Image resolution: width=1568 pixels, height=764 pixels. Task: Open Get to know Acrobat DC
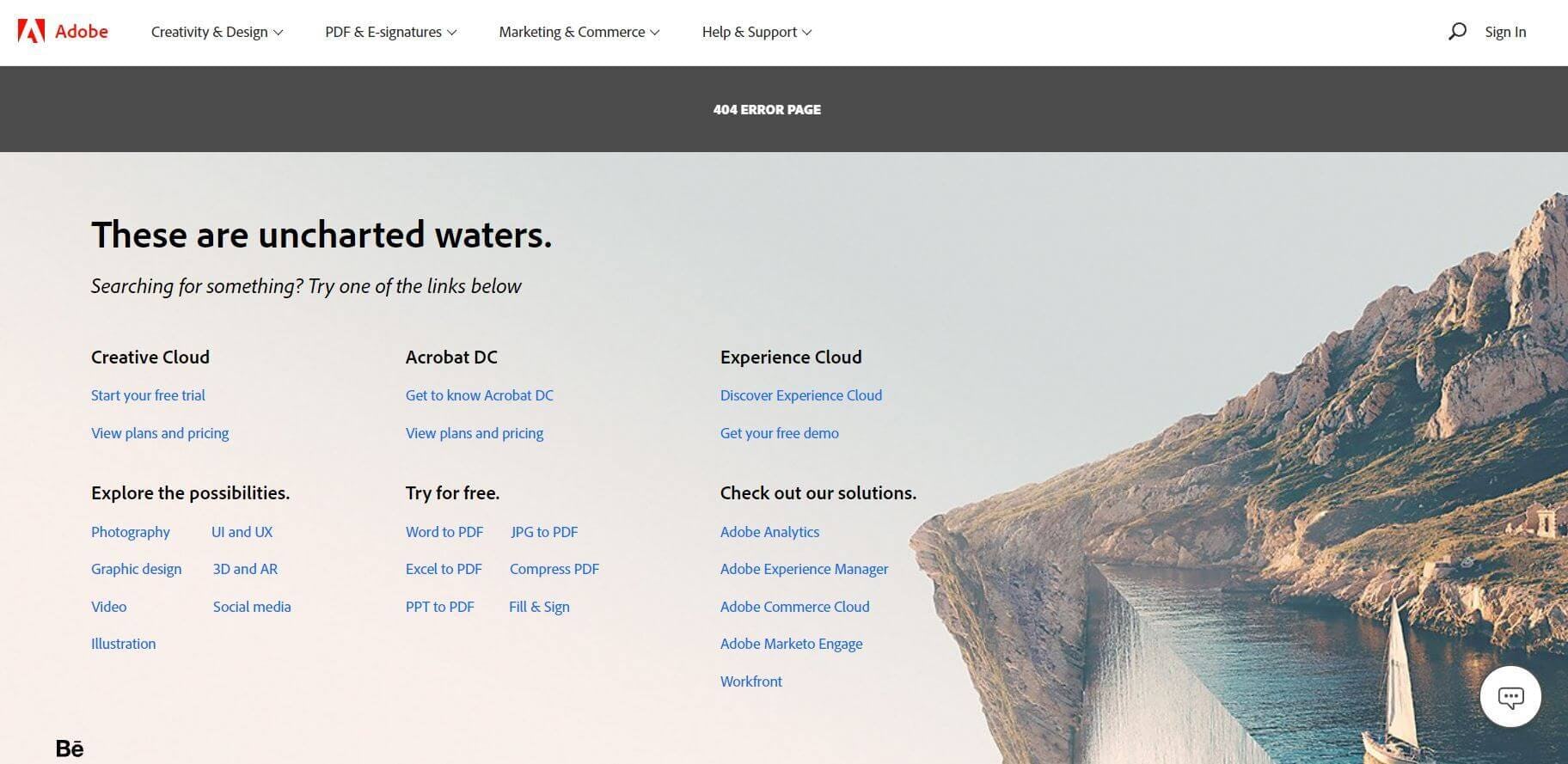479,395
